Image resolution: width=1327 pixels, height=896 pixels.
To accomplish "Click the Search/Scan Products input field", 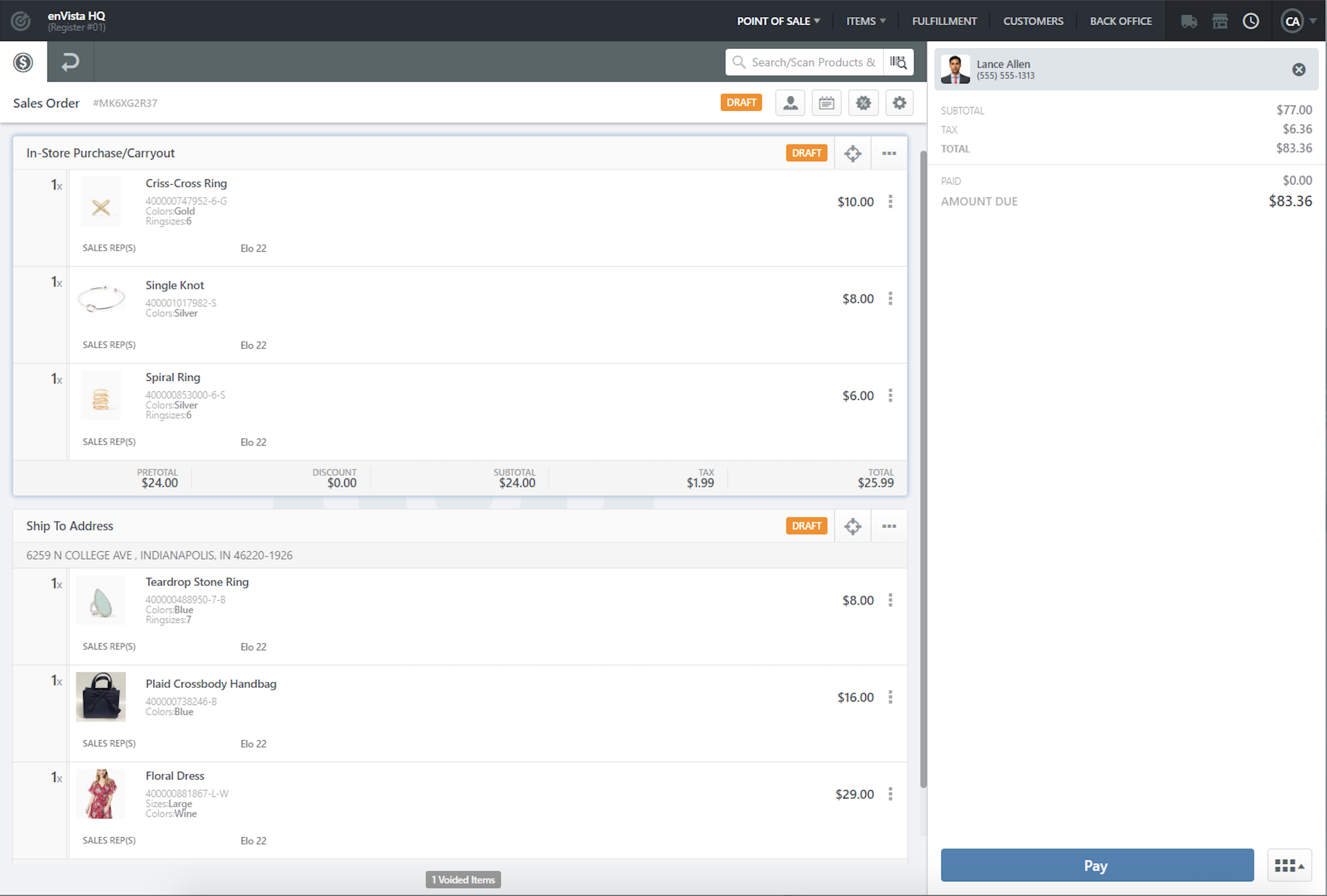I will point(812,62).
